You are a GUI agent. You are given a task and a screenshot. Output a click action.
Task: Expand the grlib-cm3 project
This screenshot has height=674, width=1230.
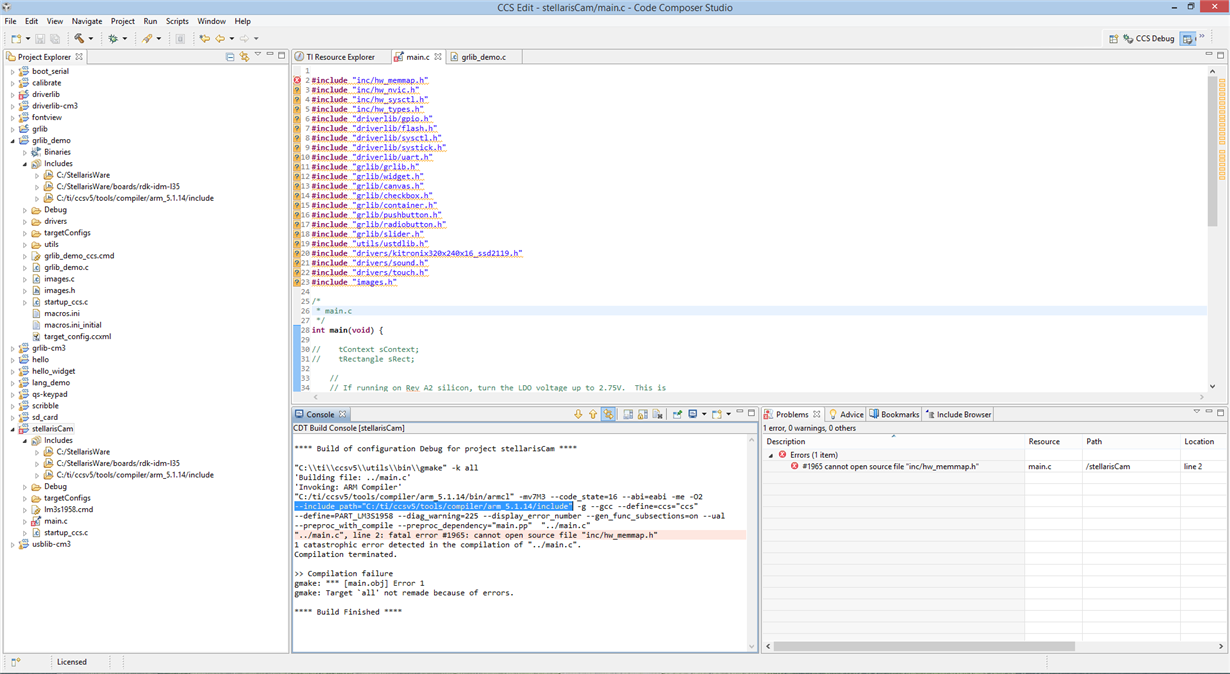[13, 348]
